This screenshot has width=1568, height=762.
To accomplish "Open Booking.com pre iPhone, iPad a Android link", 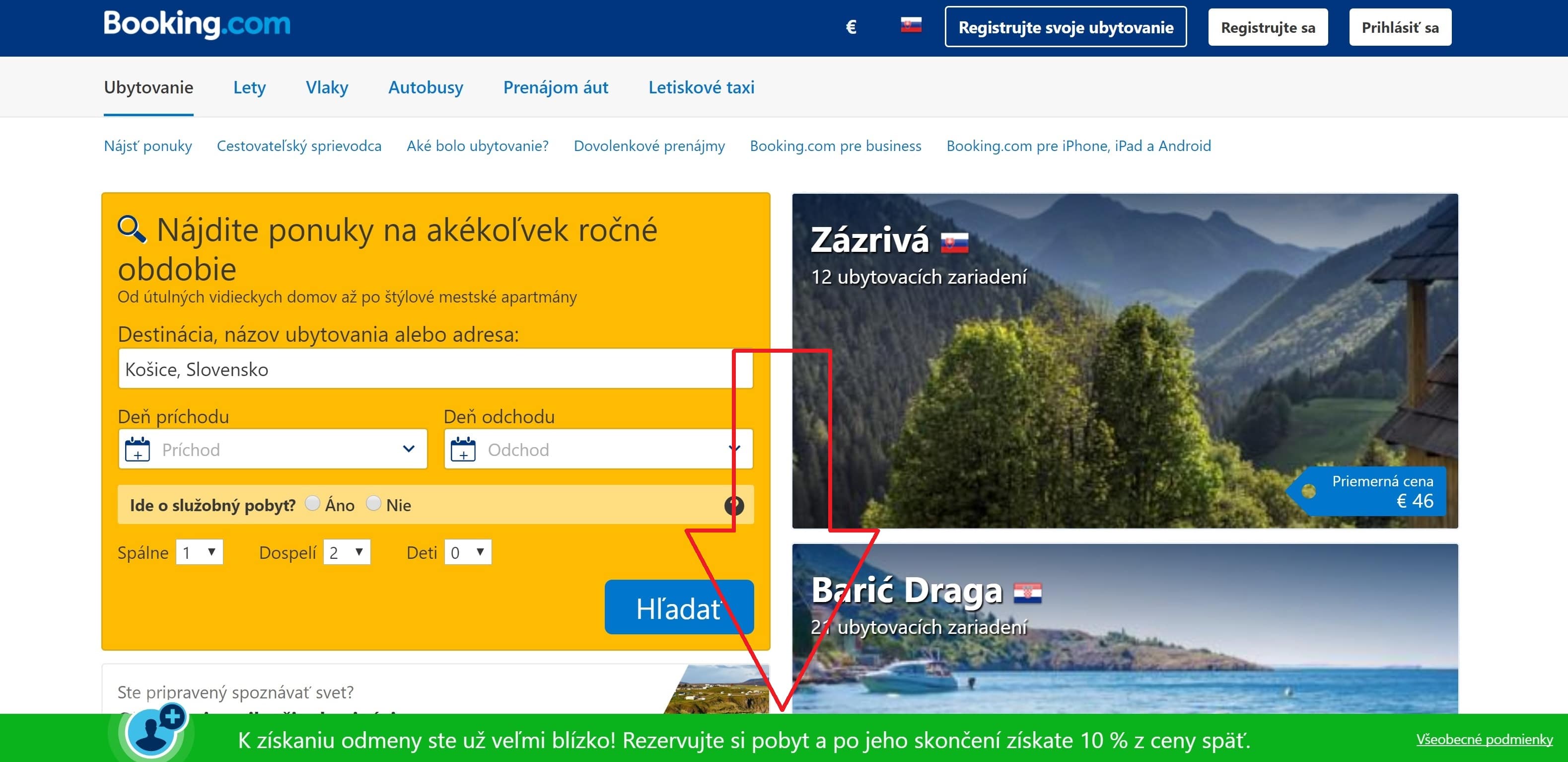I will 1078,146.
